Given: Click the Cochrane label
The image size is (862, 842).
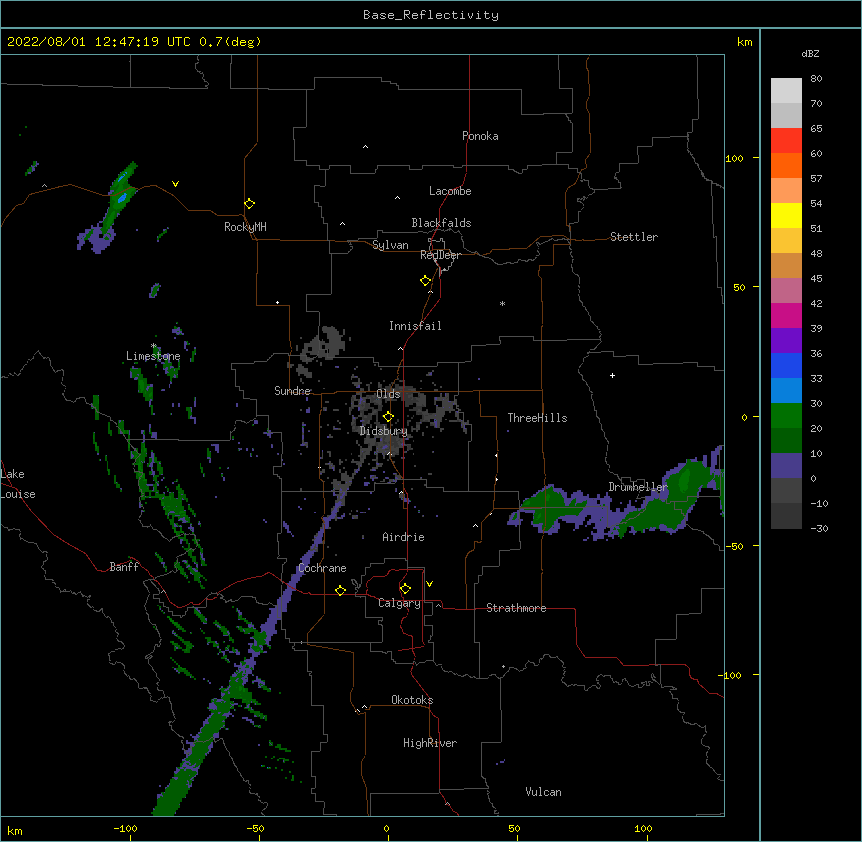Looking at the screenshot, I should 322,568.
